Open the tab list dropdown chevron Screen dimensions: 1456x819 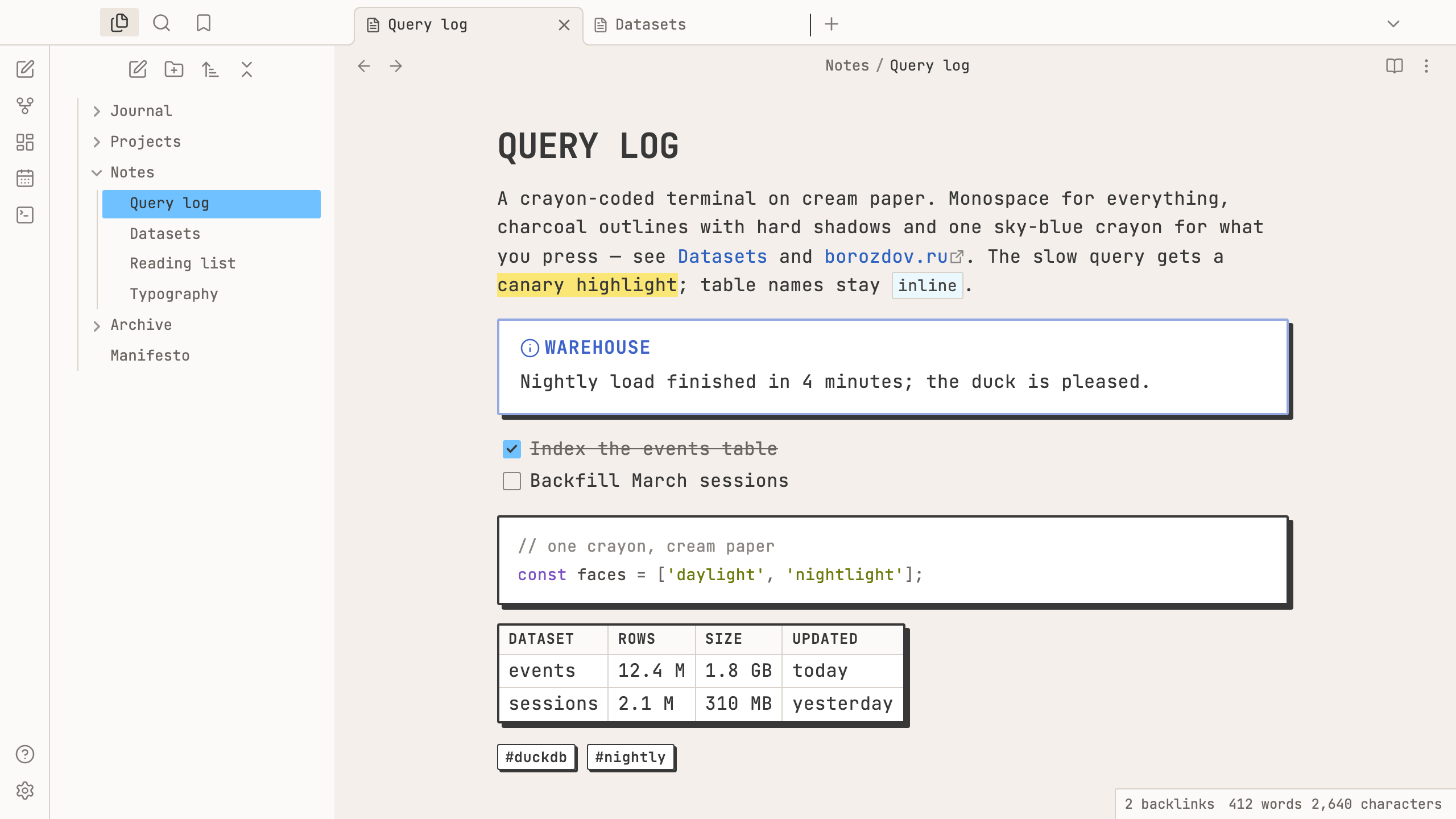click(x=1393, y=24)
